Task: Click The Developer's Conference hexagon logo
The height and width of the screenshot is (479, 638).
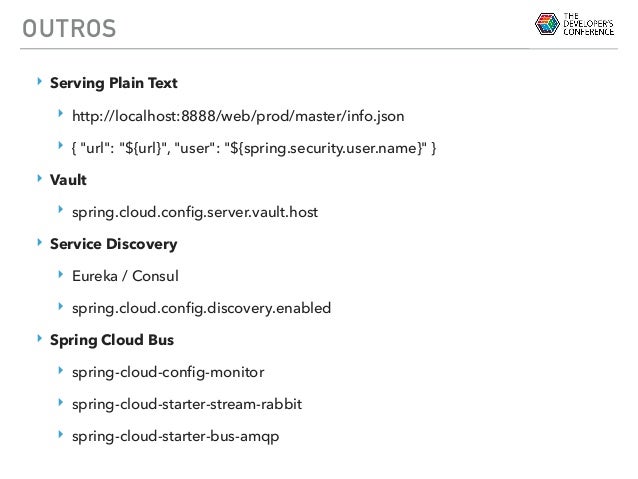Action: (547, 24)
